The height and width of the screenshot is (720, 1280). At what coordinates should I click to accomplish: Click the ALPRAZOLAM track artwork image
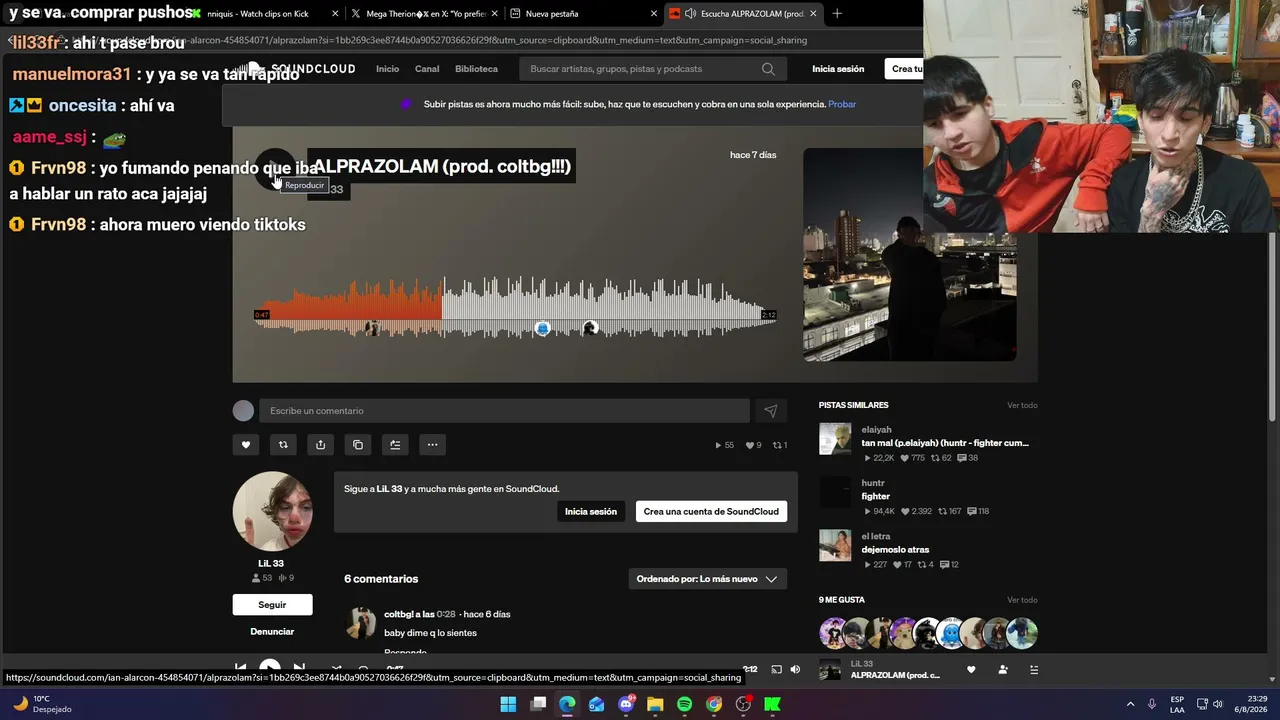909,255
